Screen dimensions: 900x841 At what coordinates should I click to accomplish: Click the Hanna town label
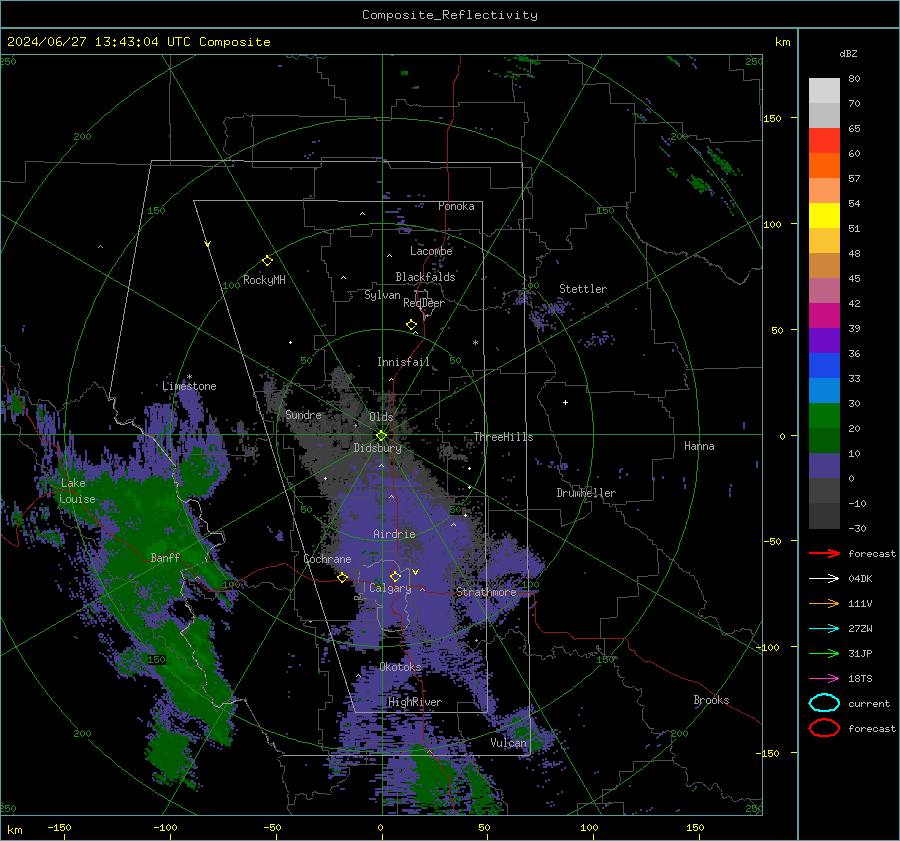(699, 446)
